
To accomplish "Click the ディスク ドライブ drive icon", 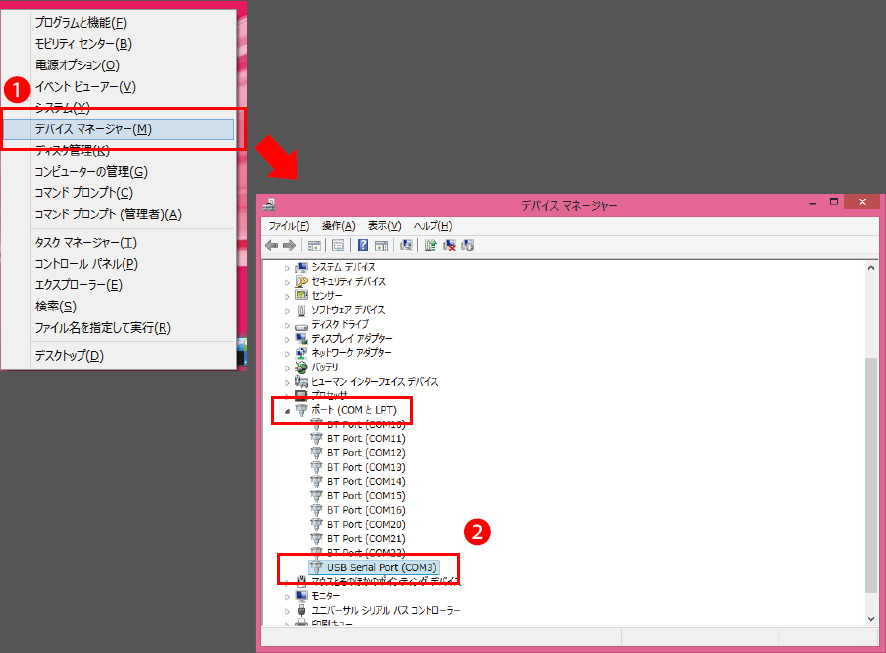I will (302, 325).
